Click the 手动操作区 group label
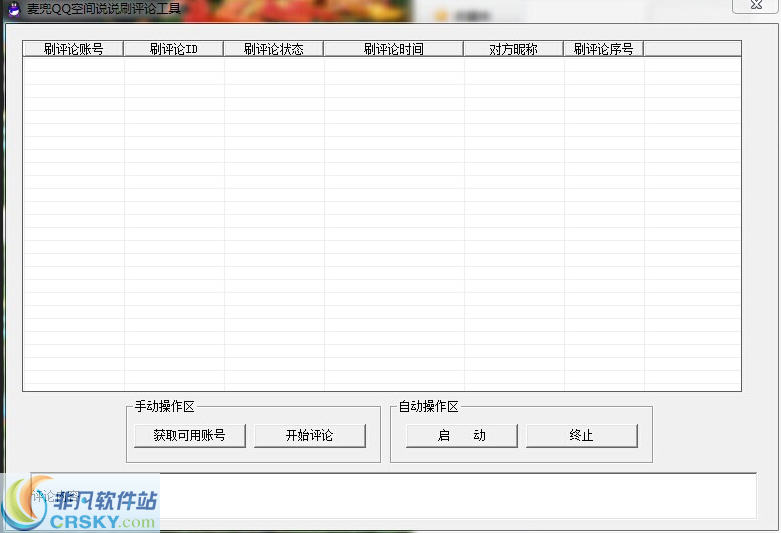 coord(164,407)
